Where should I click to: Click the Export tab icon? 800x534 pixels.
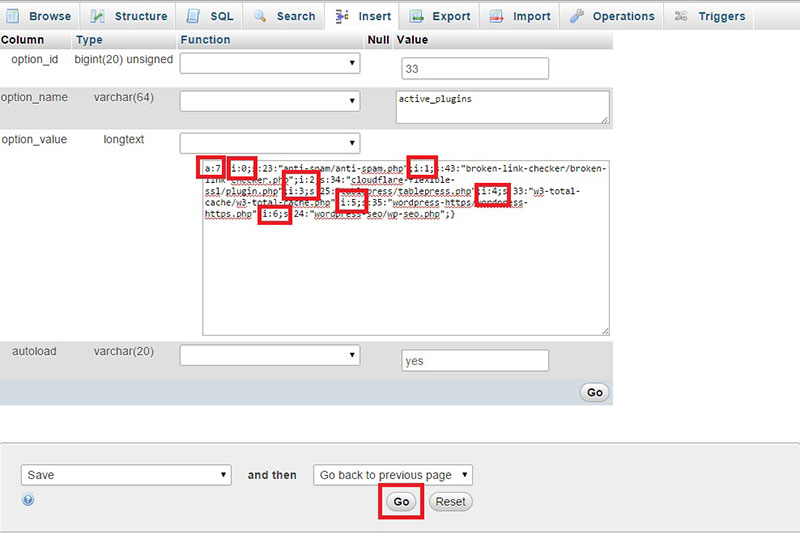pos(417,16)
